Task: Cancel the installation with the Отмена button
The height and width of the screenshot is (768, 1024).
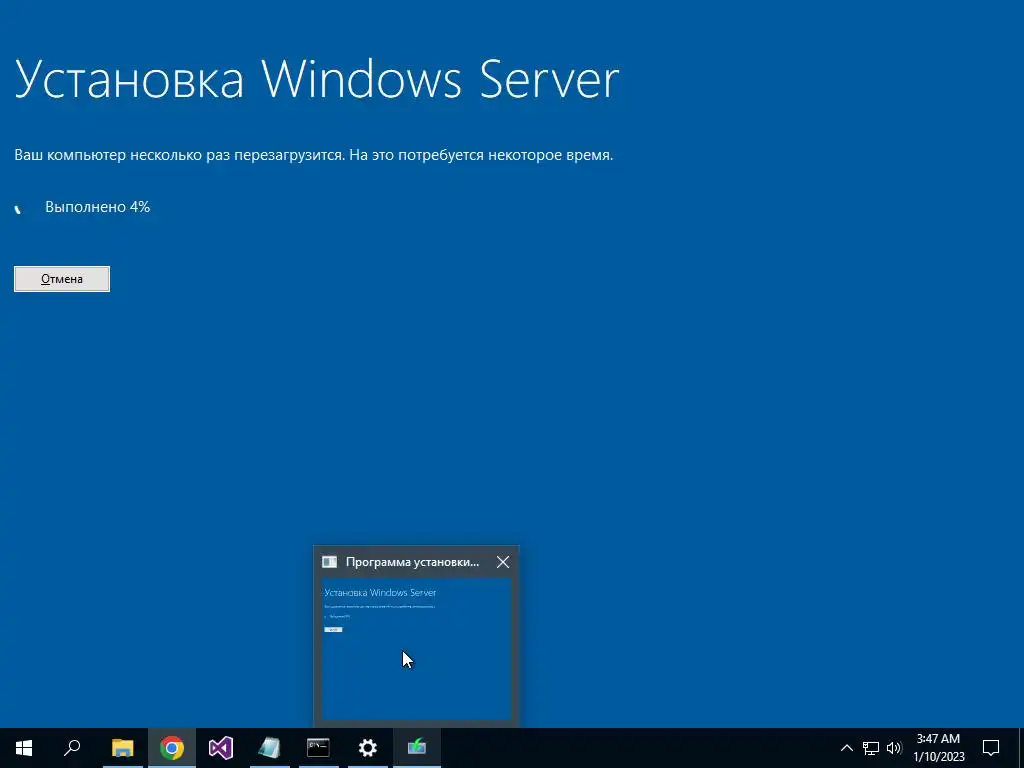Action: [x=62, y=279]
